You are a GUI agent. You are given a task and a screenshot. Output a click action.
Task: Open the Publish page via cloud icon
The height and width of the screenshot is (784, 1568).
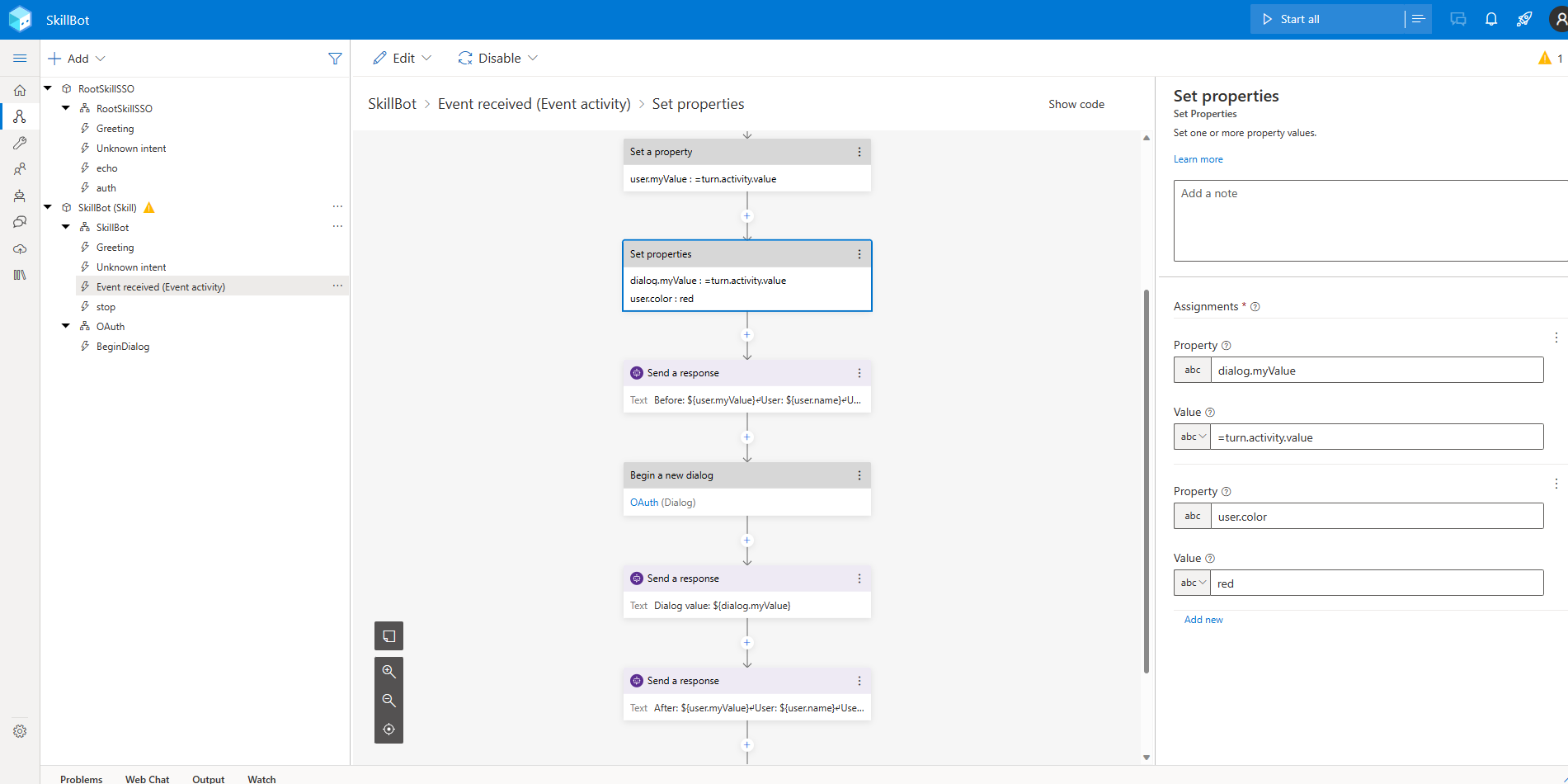[x=20, y=248]
